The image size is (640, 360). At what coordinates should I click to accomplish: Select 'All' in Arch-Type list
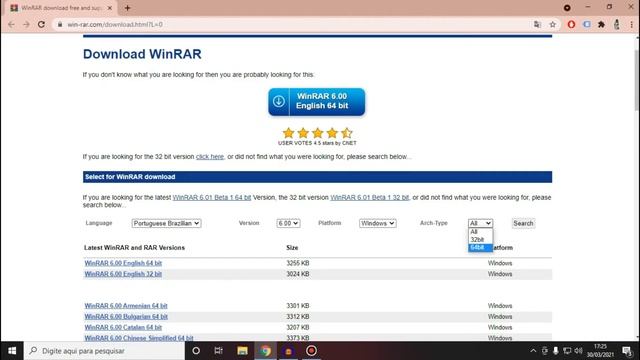480,232
